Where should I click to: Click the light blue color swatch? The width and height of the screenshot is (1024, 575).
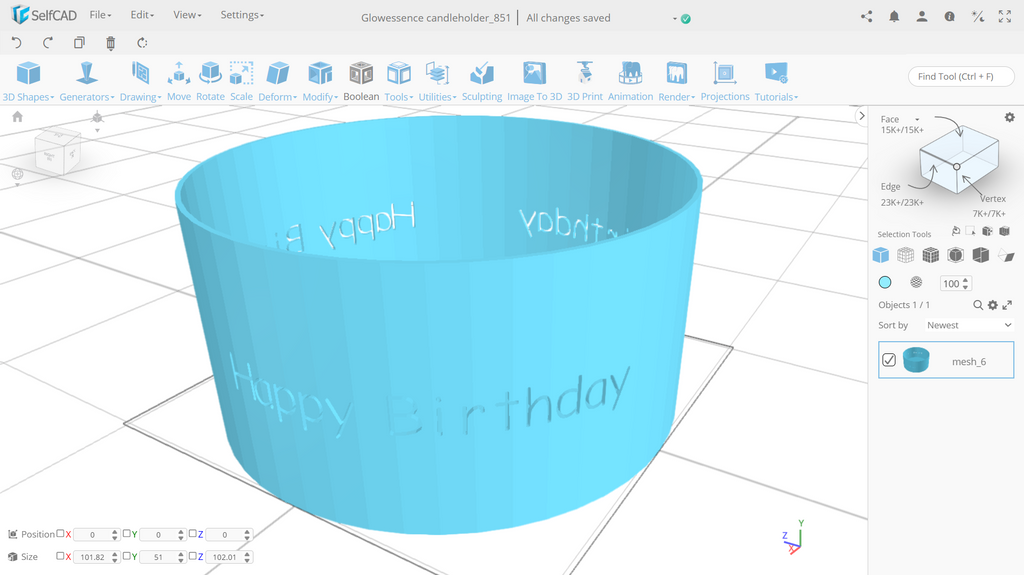(885, 282)
